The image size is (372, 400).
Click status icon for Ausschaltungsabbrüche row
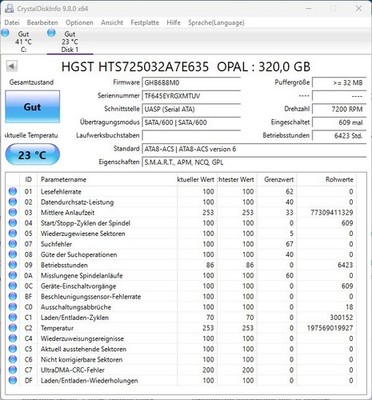[x=13, y=307]
